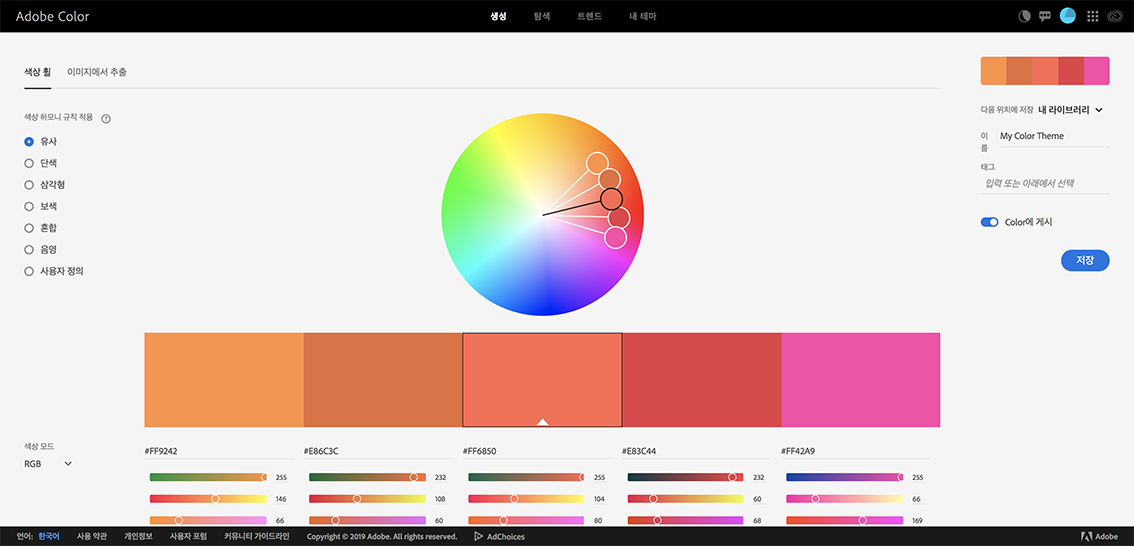This screenshot has width=1134, height=546.
Task: Select the large #E86C3C swatch
Action: (383, 380)
